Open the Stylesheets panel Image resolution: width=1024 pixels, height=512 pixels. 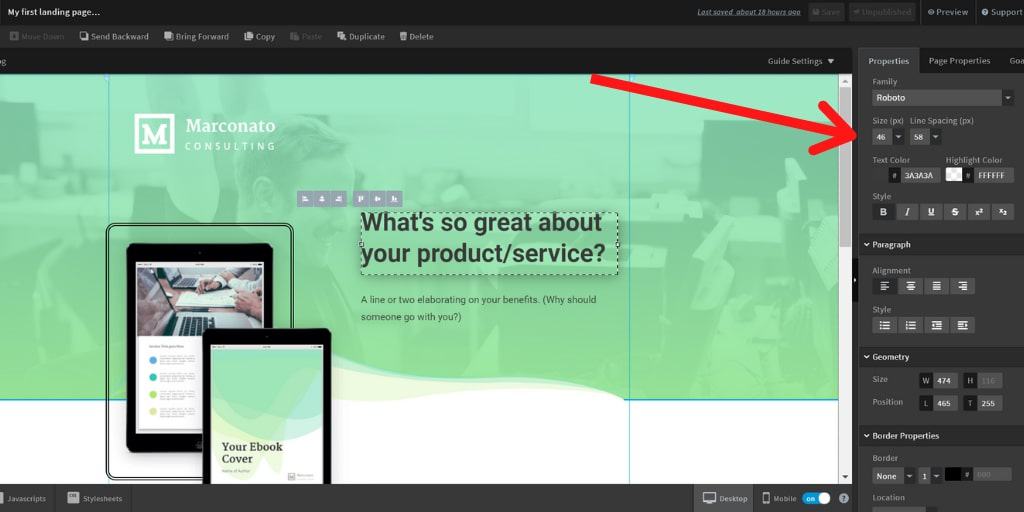(94, 498)
